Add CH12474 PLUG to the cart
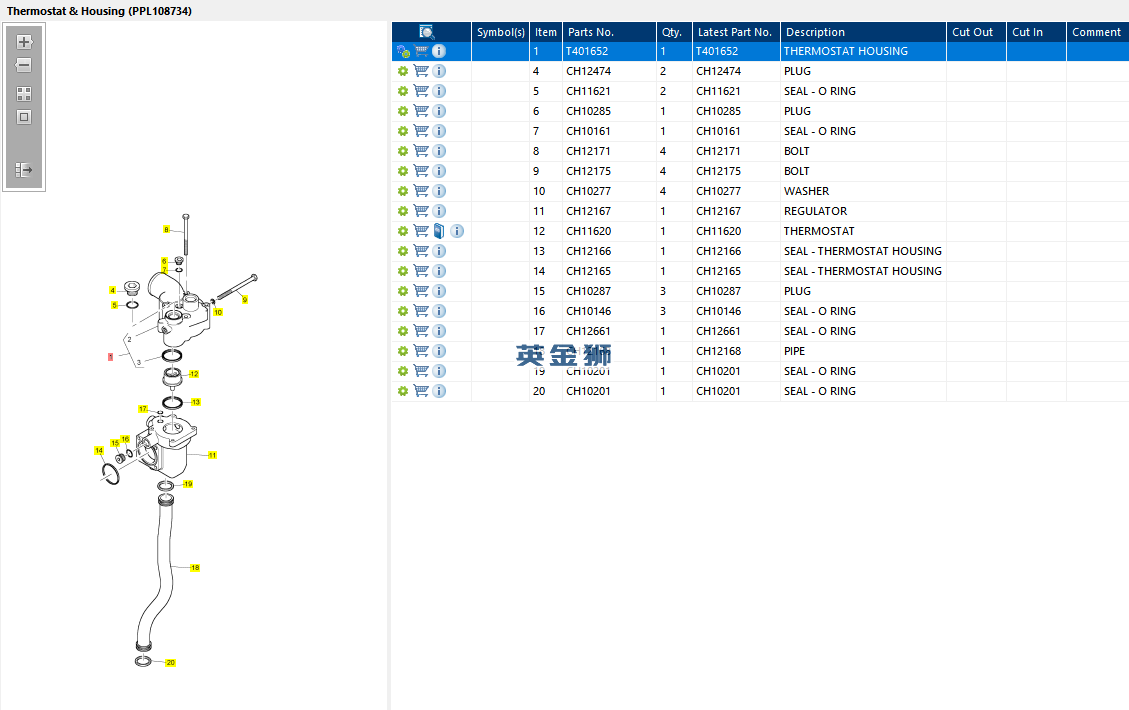This screenshot has width=1129, height=710. tap(421, 71)
